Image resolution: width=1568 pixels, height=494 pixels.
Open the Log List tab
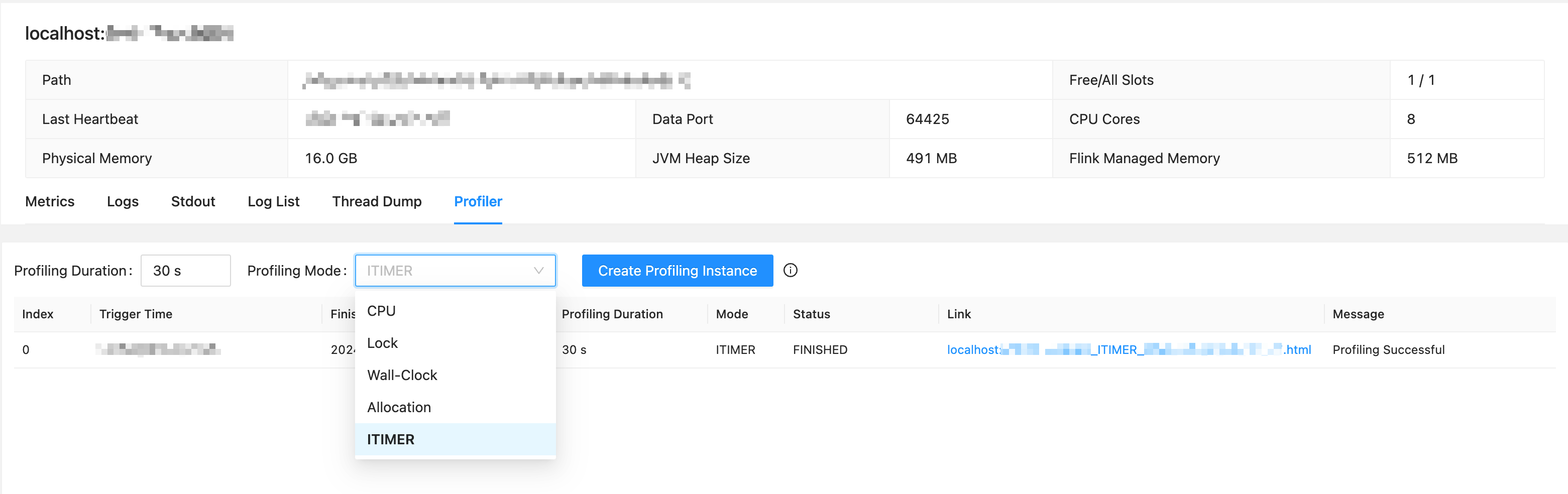coord(273,201)
